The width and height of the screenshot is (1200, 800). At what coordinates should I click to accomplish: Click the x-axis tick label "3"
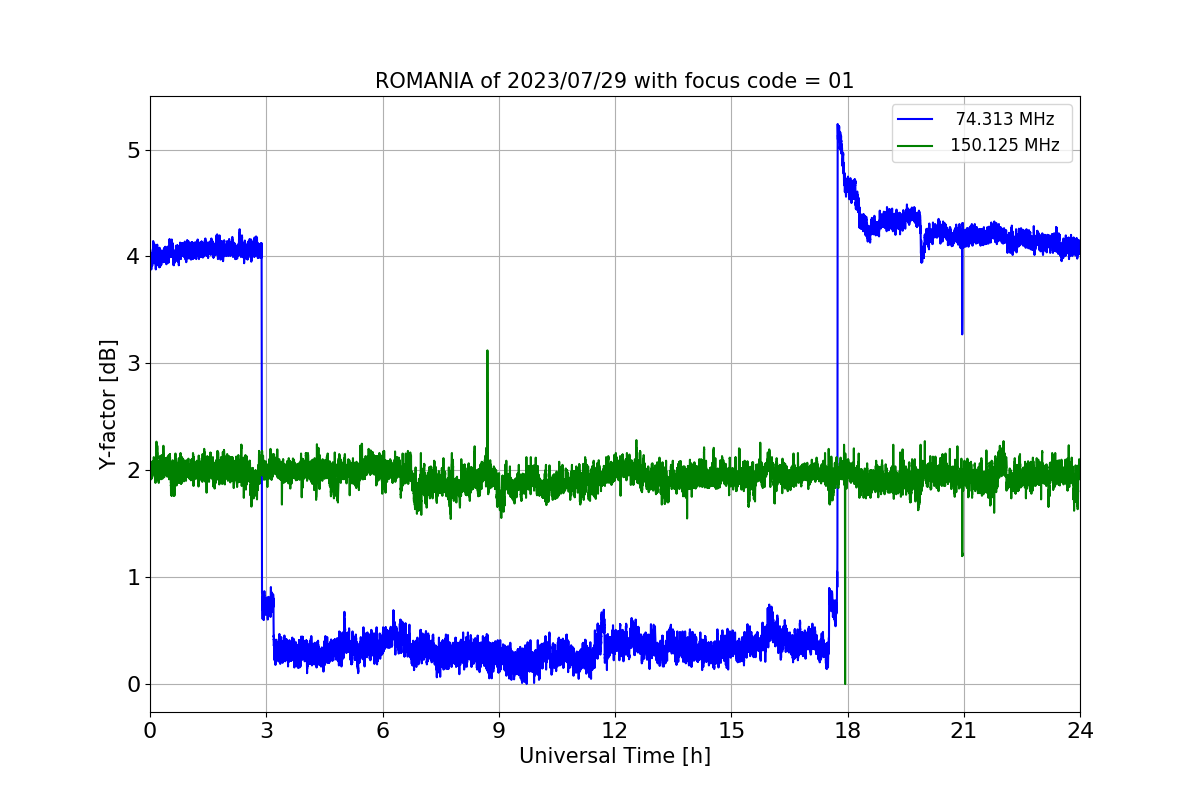tap(266, 730)
